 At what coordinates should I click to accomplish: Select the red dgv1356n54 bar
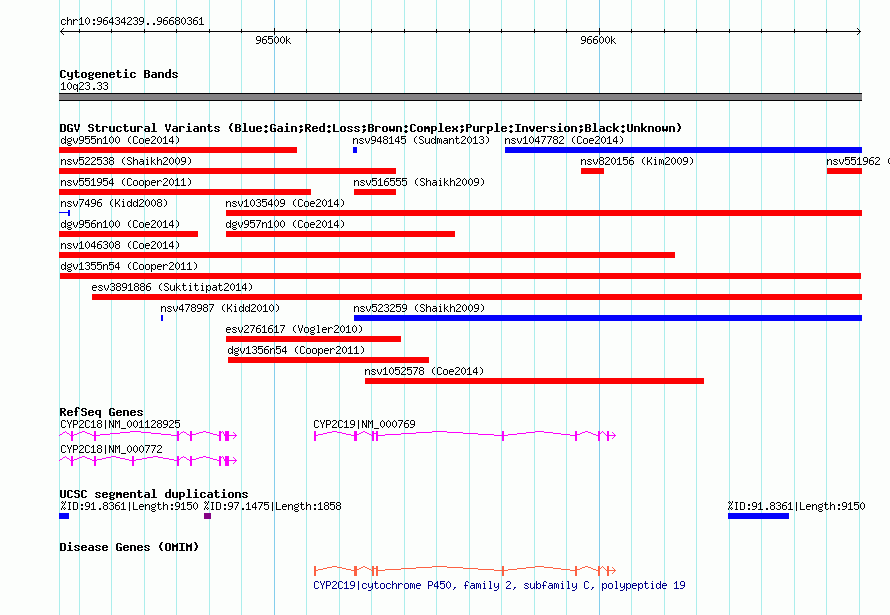(x=328, y=360)
